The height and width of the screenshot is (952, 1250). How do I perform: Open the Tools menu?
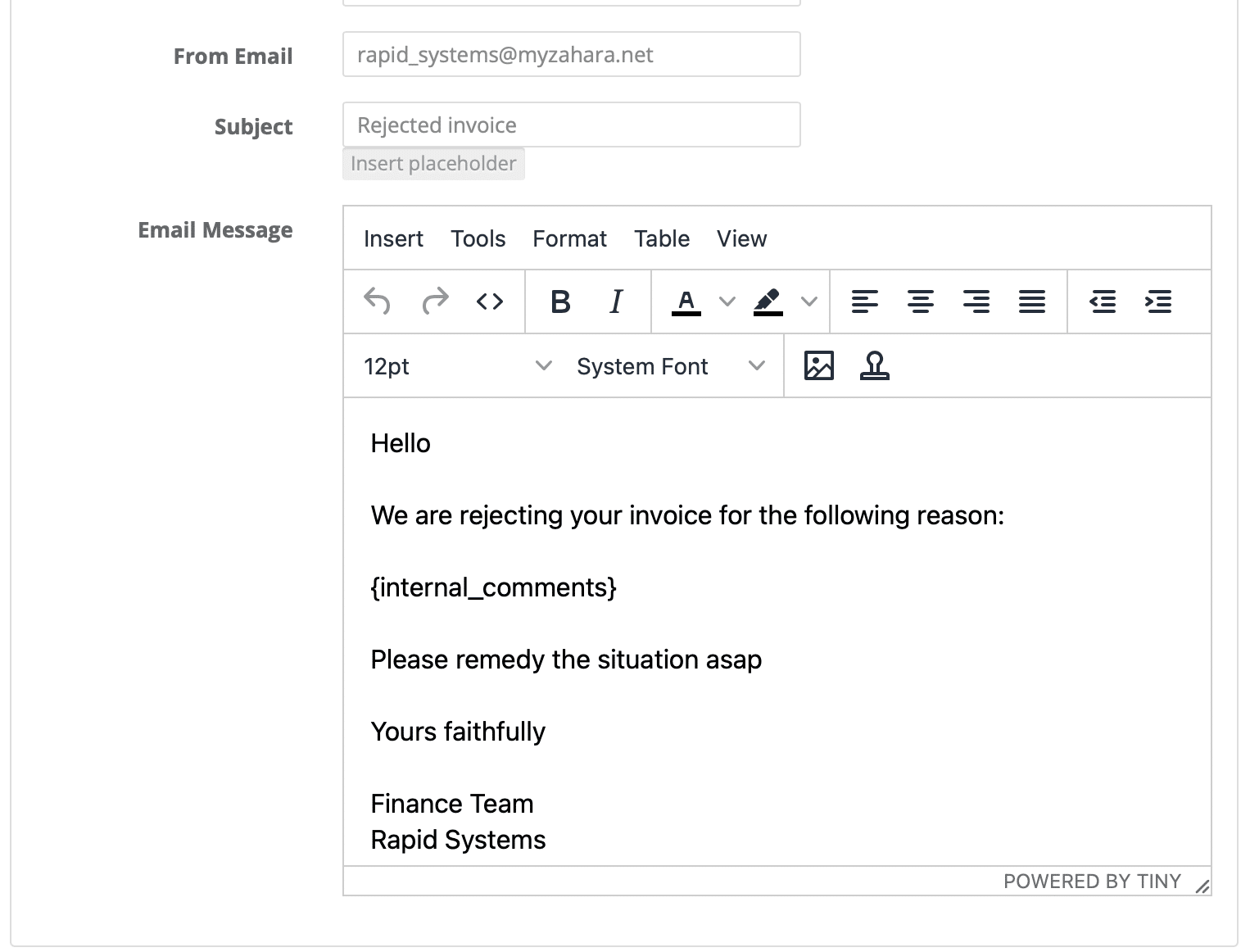pyautogui.click(x=478, y=238)
